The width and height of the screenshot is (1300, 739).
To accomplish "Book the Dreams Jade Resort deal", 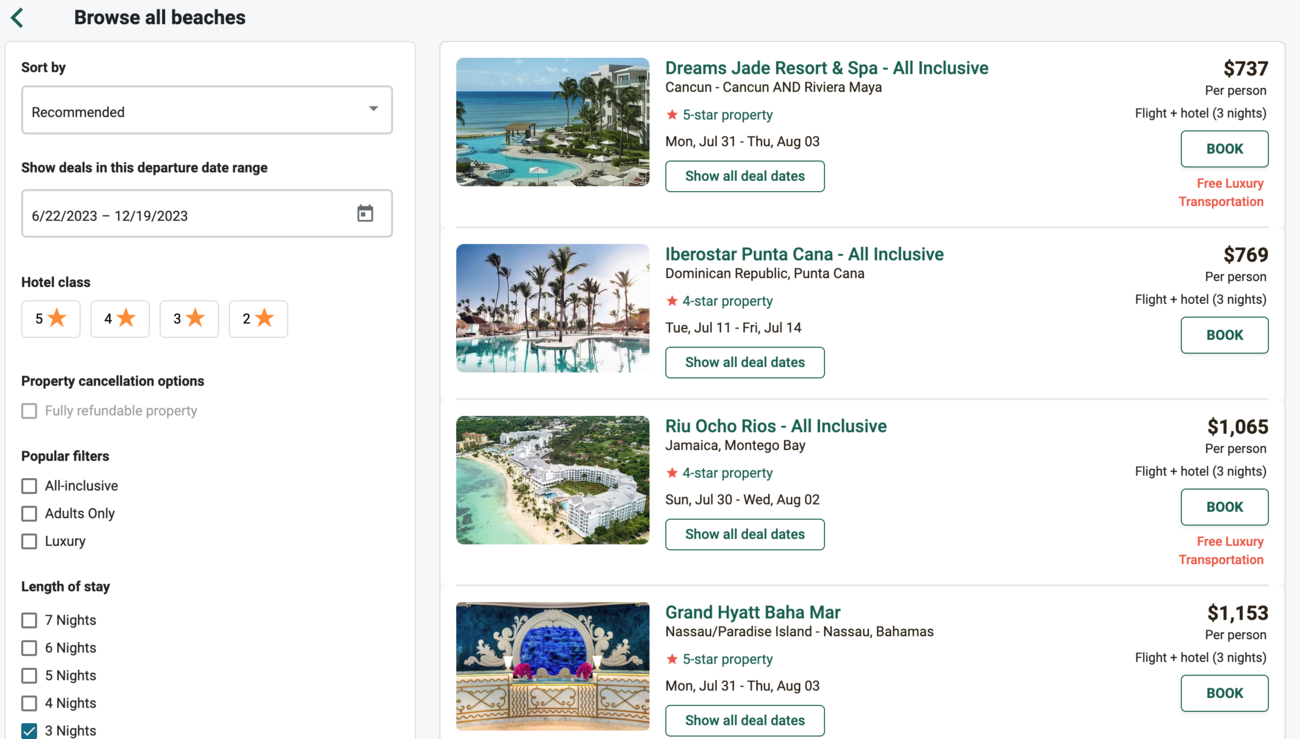I will point(1224,149).
